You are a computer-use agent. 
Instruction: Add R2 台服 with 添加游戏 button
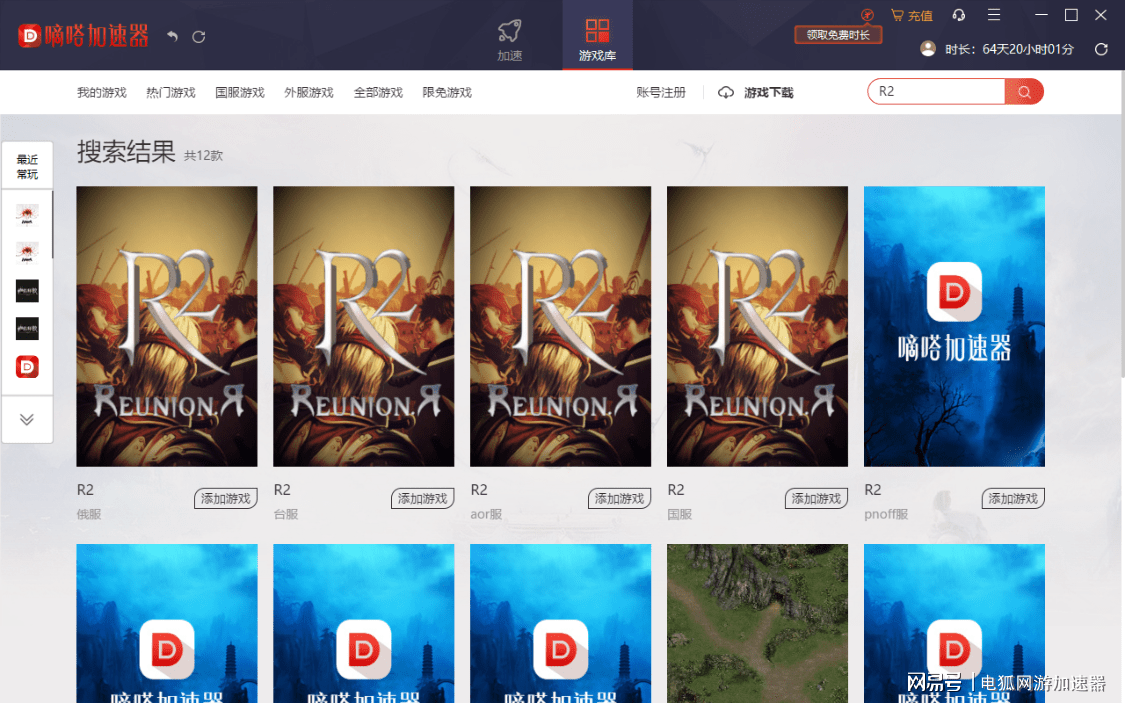[x=423, y=499]
